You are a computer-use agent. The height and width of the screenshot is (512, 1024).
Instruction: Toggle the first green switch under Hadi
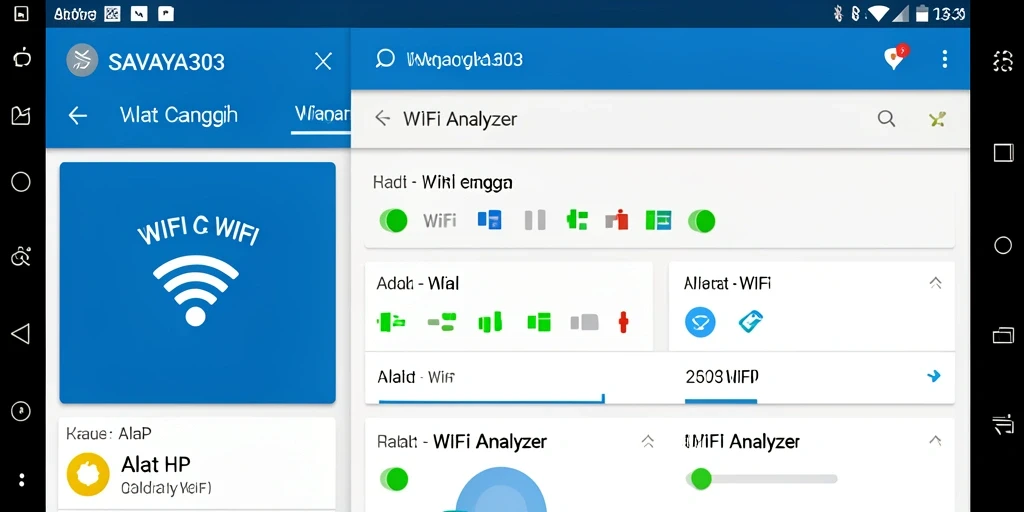393,221
